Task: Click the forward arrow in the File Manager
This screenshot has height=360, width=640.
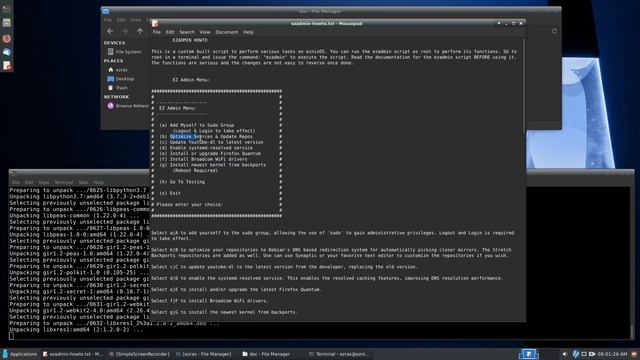Action: pos(125,31)
